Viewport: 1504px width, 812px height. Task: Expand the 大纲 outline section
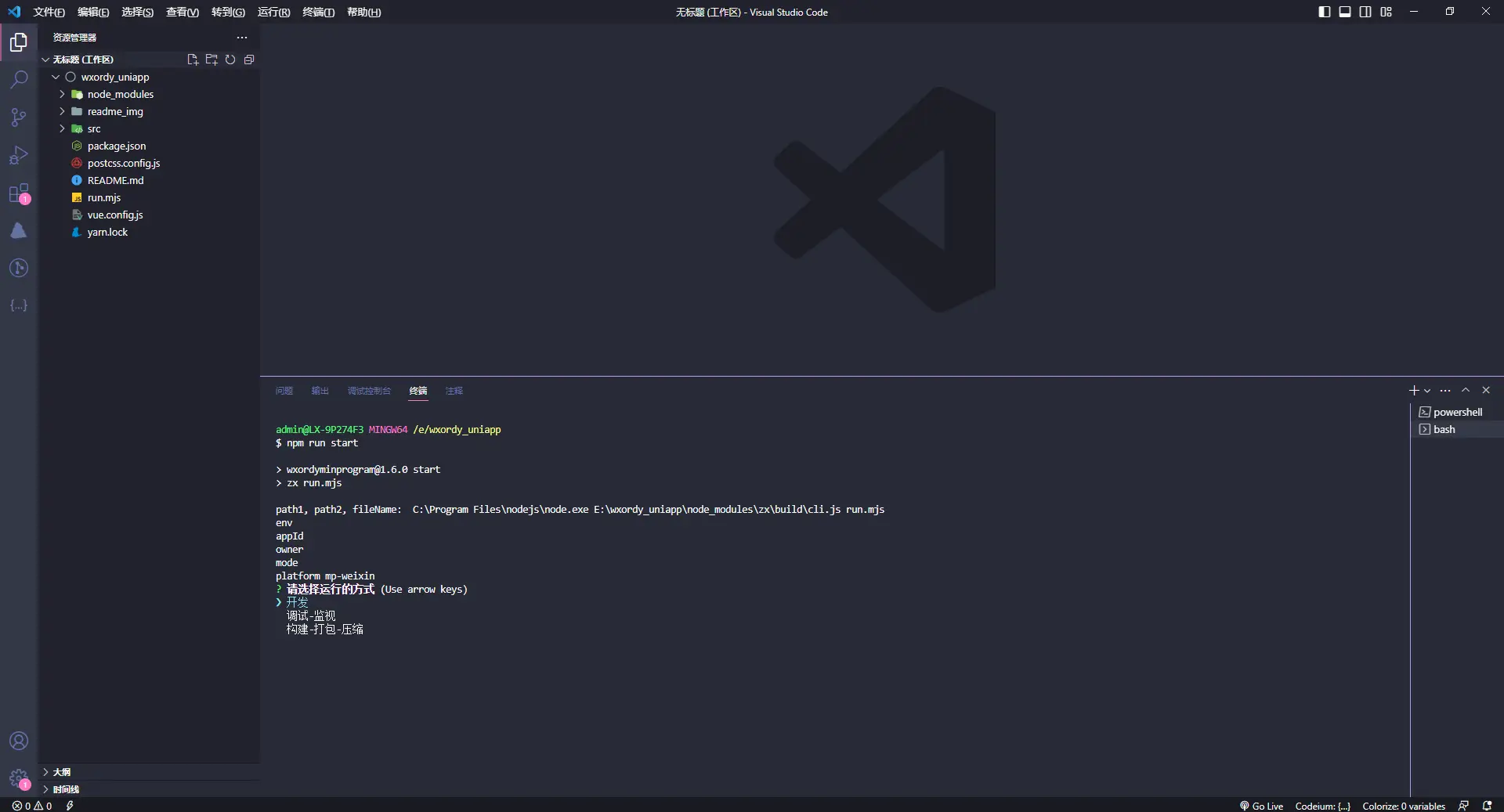(x=149, y=772)
